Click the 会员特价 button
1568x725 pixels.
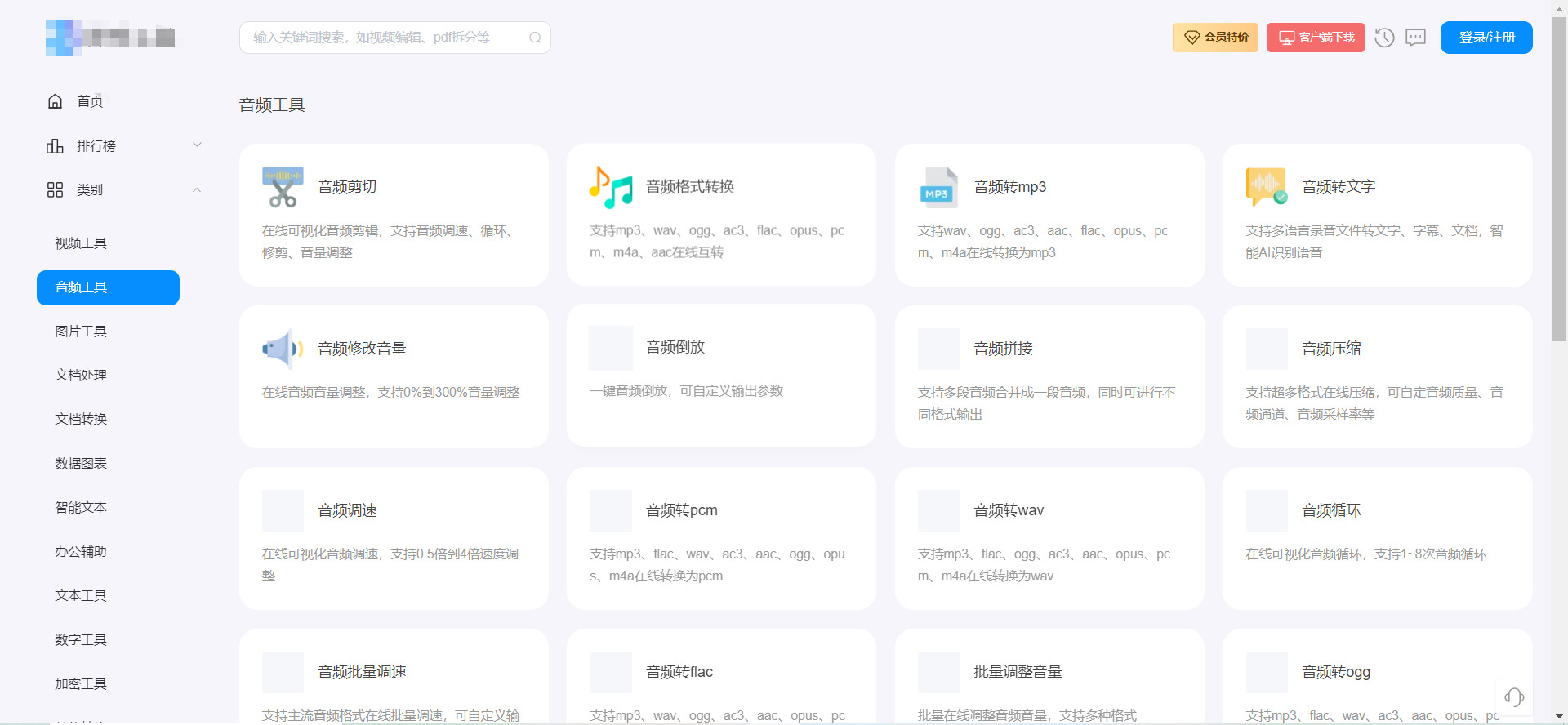click(1215, 38)
